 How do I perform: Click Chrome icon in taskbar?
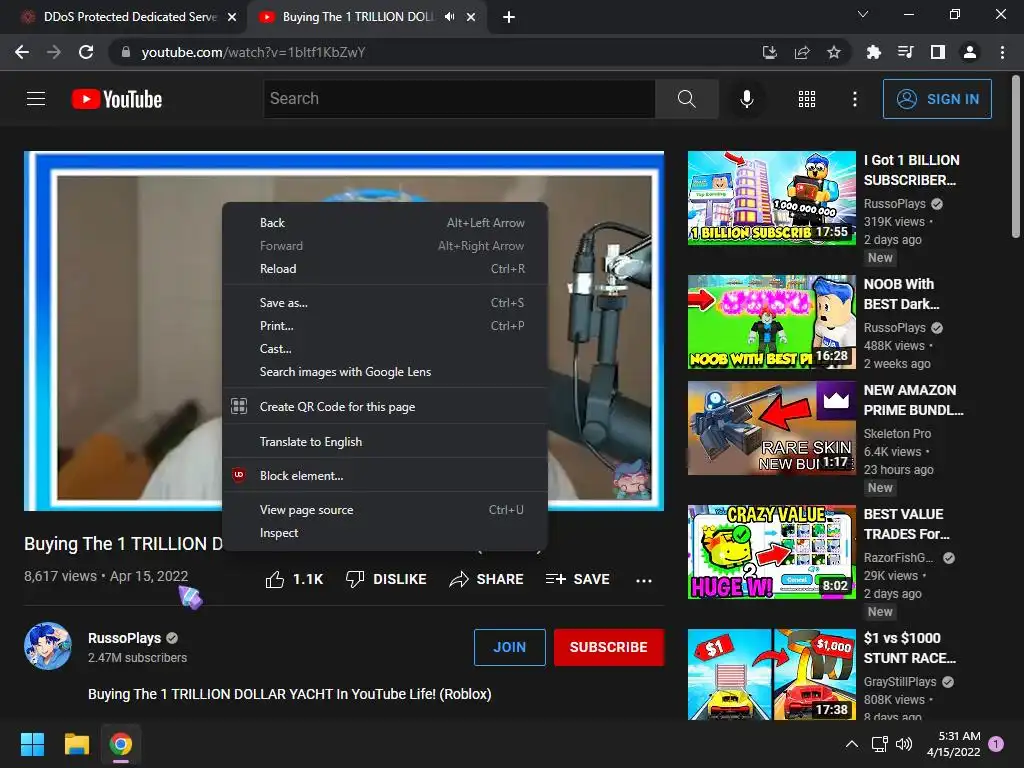(121, 744)
